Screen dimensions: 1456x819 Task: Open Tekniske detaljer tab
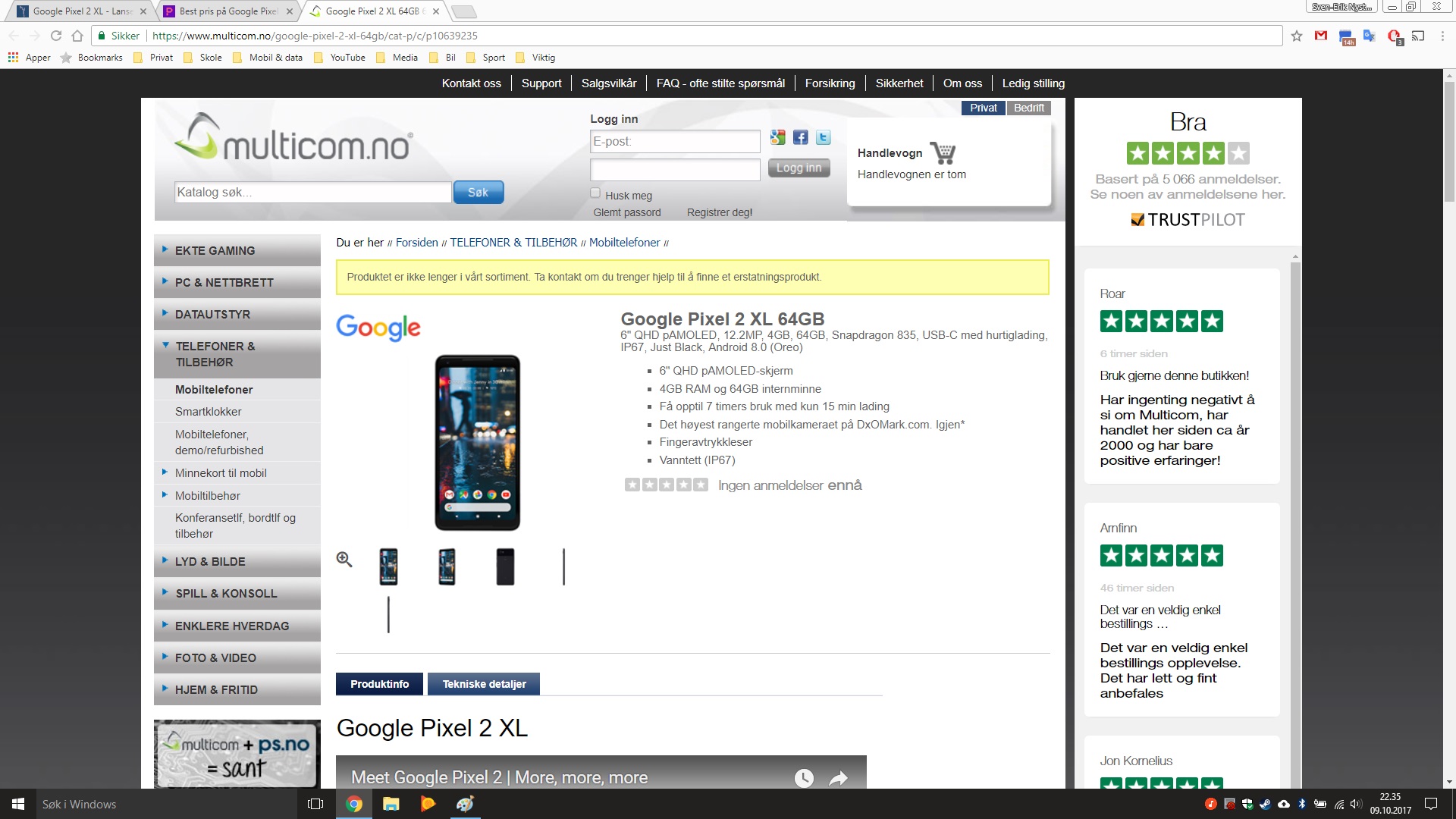coord(484,684)
